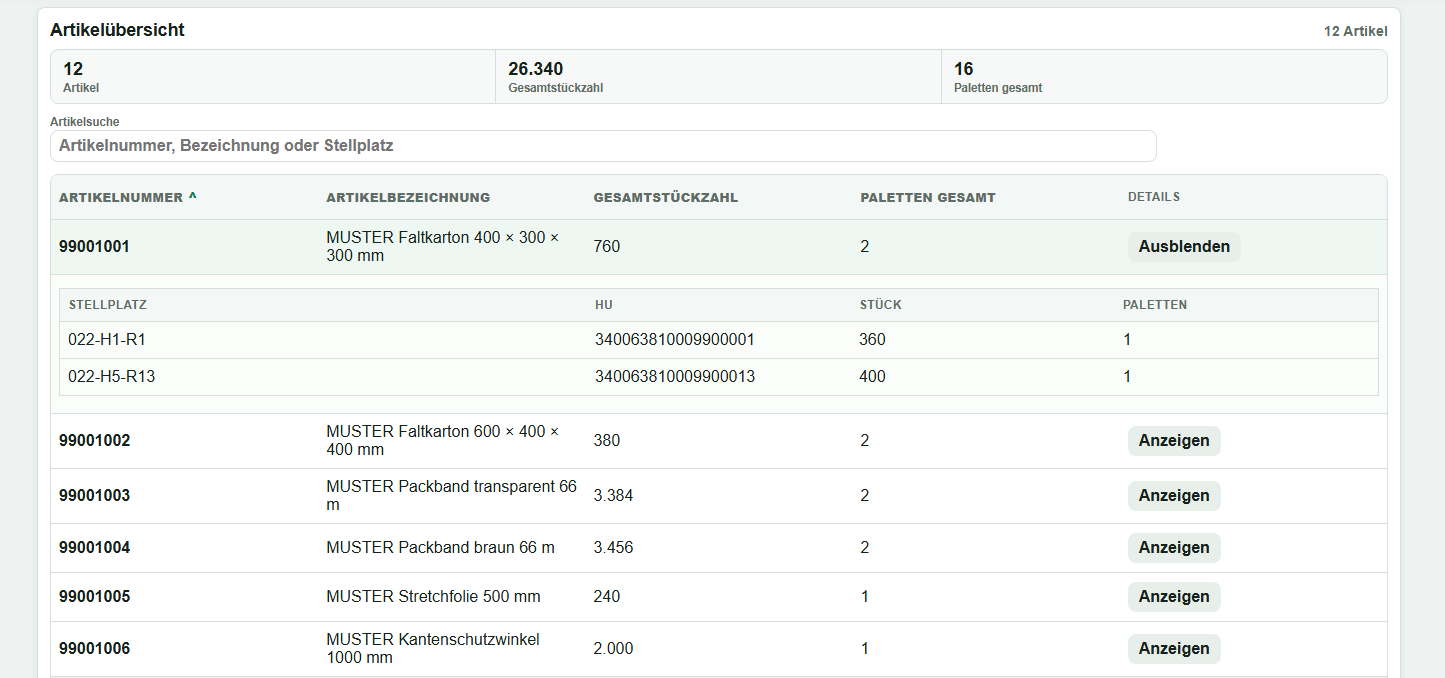Expand Stretchfolie 500 mm details
1445x678 pixels.
pyautogui.click(x=1174, y=597)
